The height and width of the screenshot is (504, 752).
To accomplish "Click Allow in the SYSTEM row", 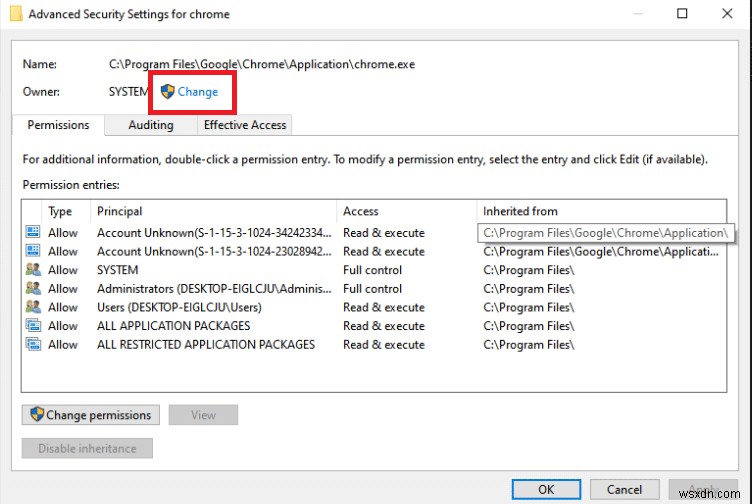I will click(x=63, y=270).
